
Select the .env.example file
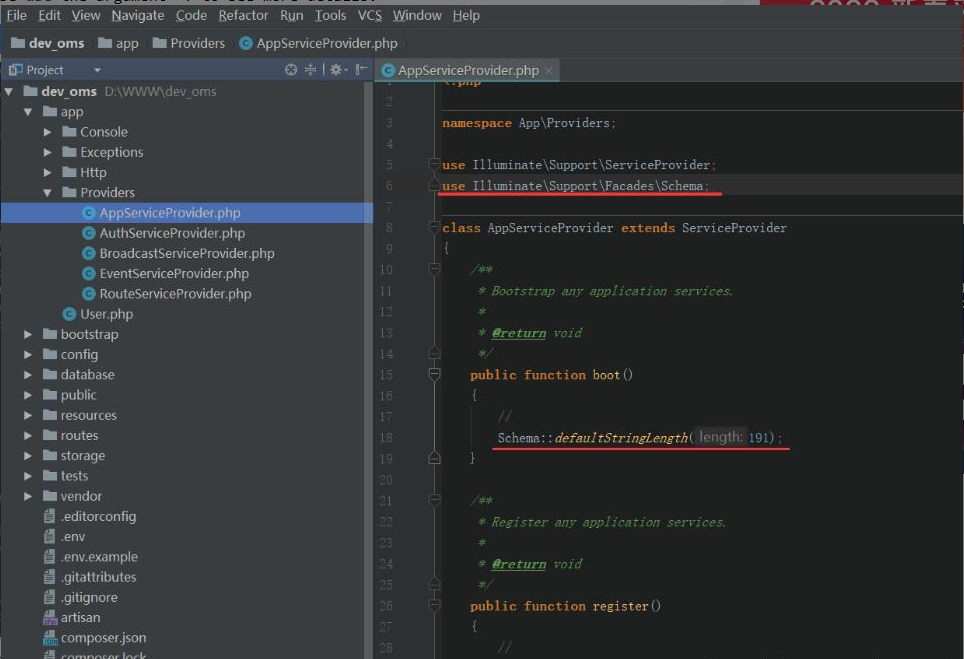[99, 557]
